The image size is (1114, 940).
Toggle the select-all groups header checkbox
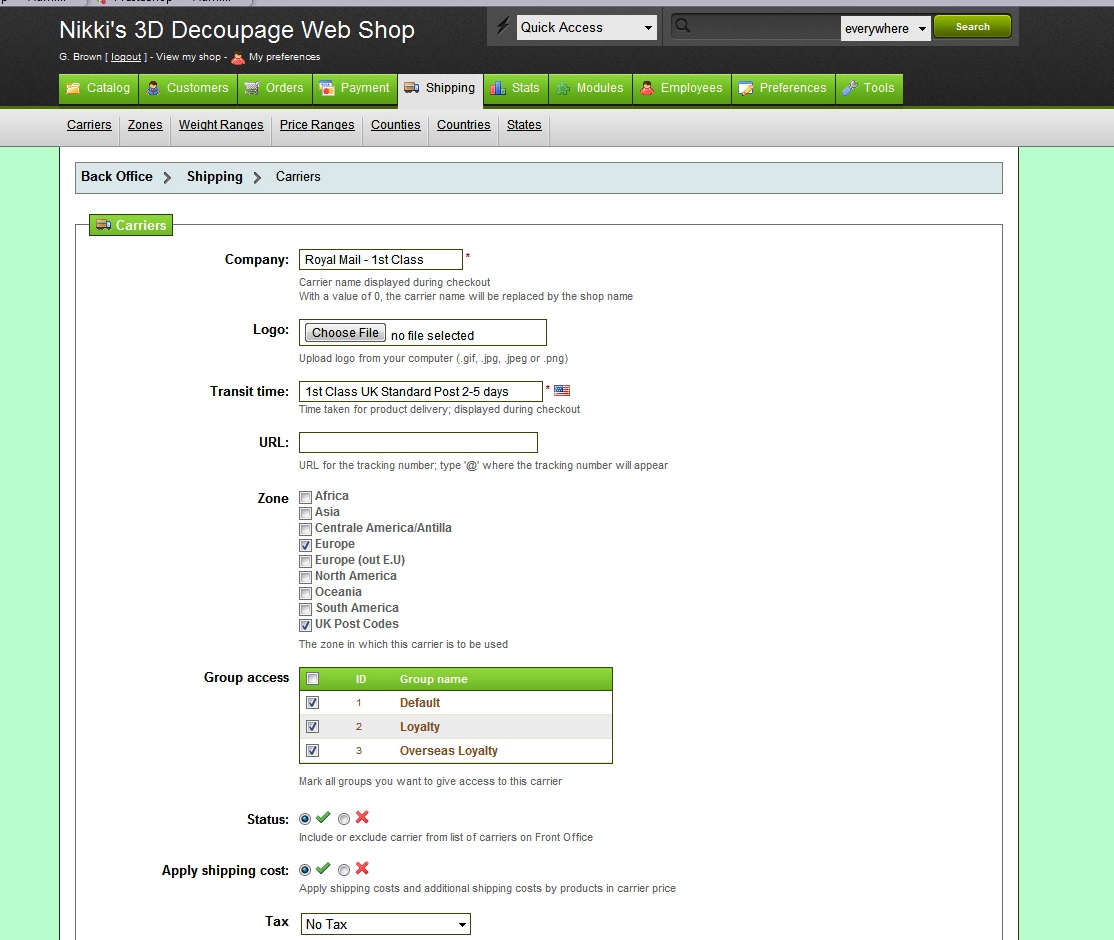click(313, 679)
